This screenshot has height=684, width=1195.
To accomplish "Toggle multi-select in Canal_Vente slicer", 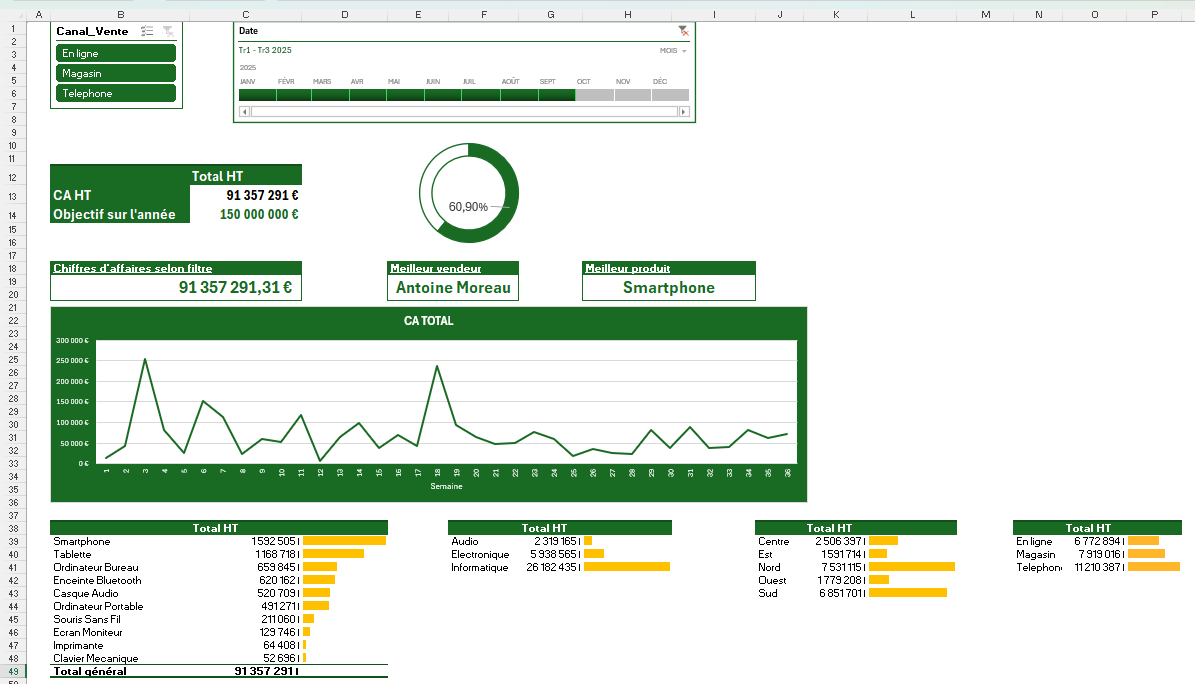I will coord(147,32).
